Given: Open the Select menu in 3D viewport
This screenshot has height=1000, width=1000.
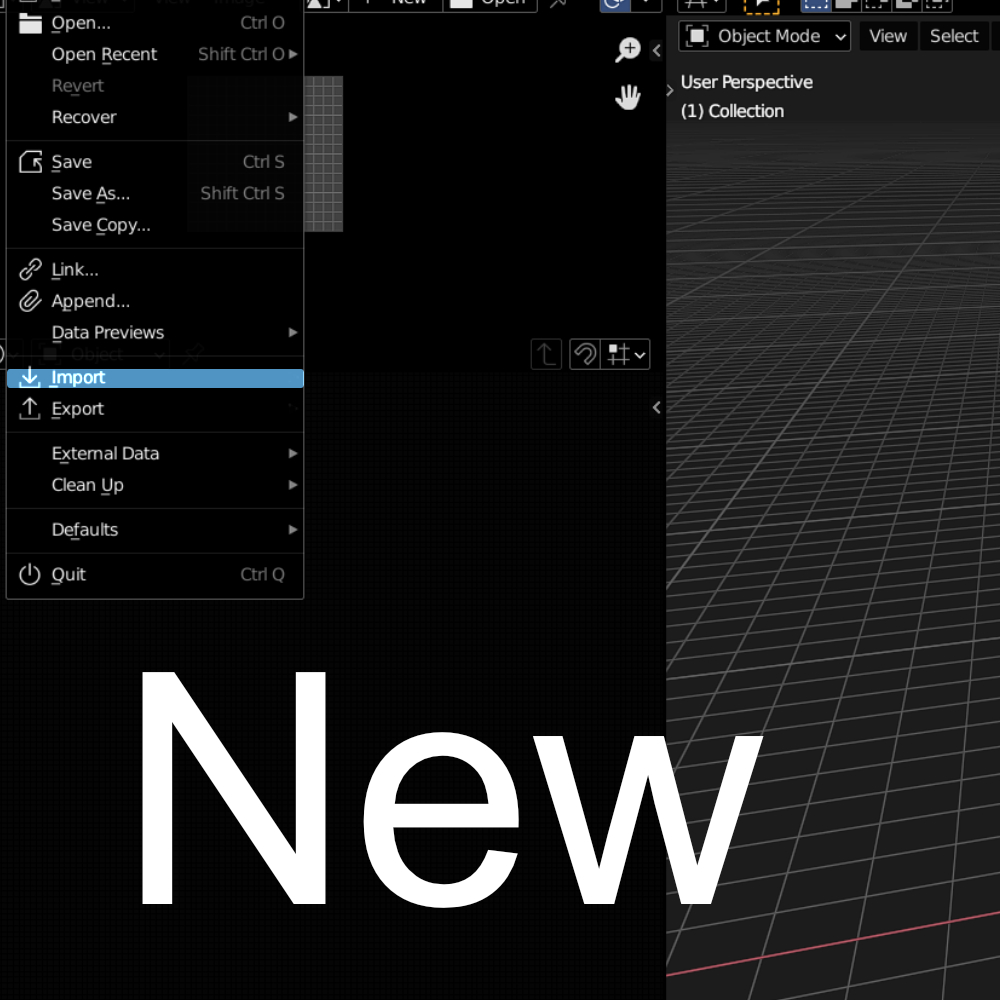Looking at the screenshot, I should tap(954, 36).
